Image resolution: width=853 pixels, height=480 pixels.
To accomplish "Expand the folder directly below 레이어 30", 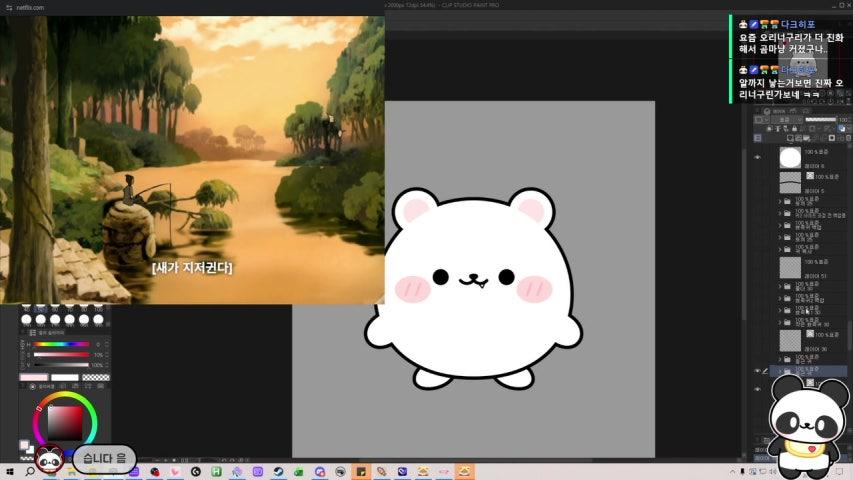I will pyautogui.click(x=780, y=359).
